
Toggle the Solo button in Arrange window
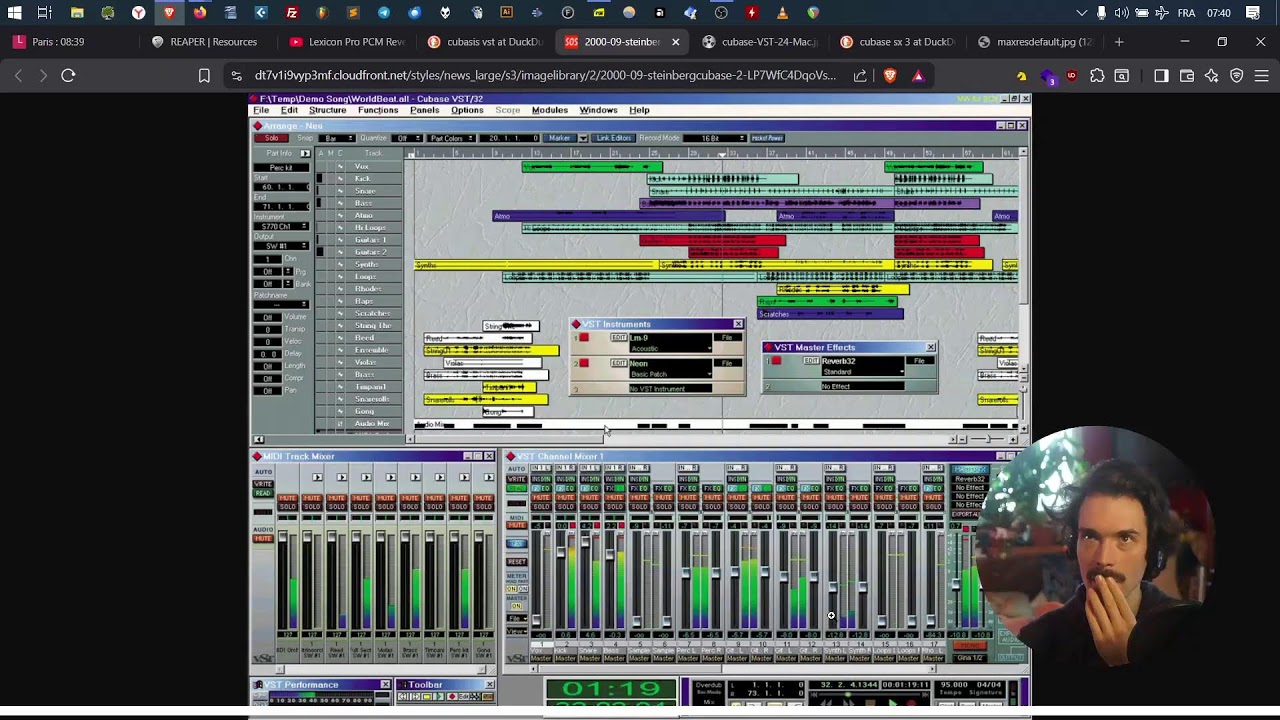271,138
